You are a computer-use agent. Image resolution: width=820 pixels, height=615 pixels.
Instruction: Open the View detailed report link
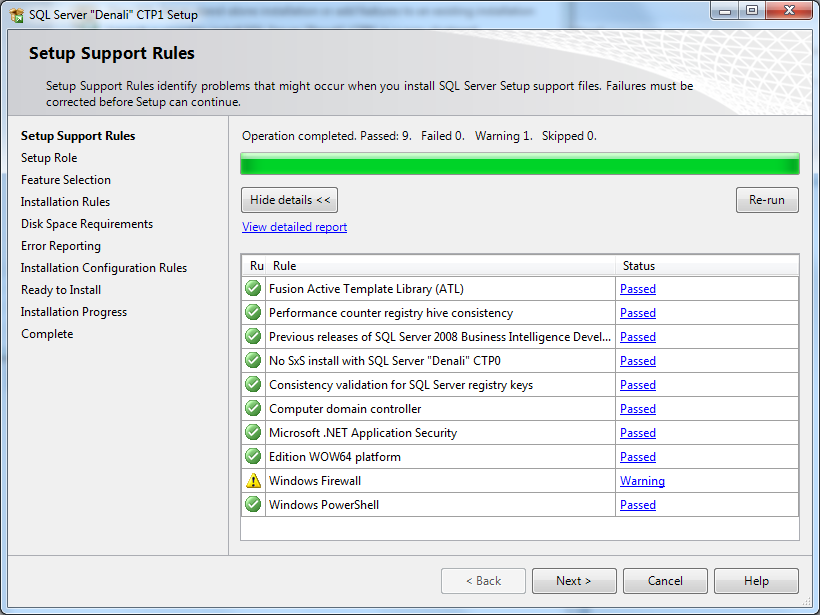point(294,227)
